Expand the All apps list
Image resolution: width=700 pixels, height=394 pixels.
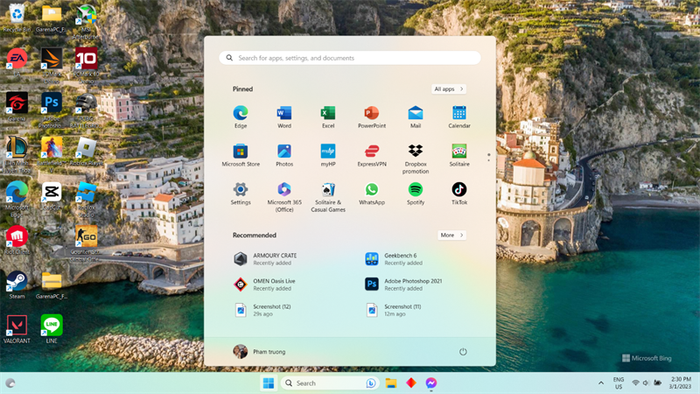point(448,89)
